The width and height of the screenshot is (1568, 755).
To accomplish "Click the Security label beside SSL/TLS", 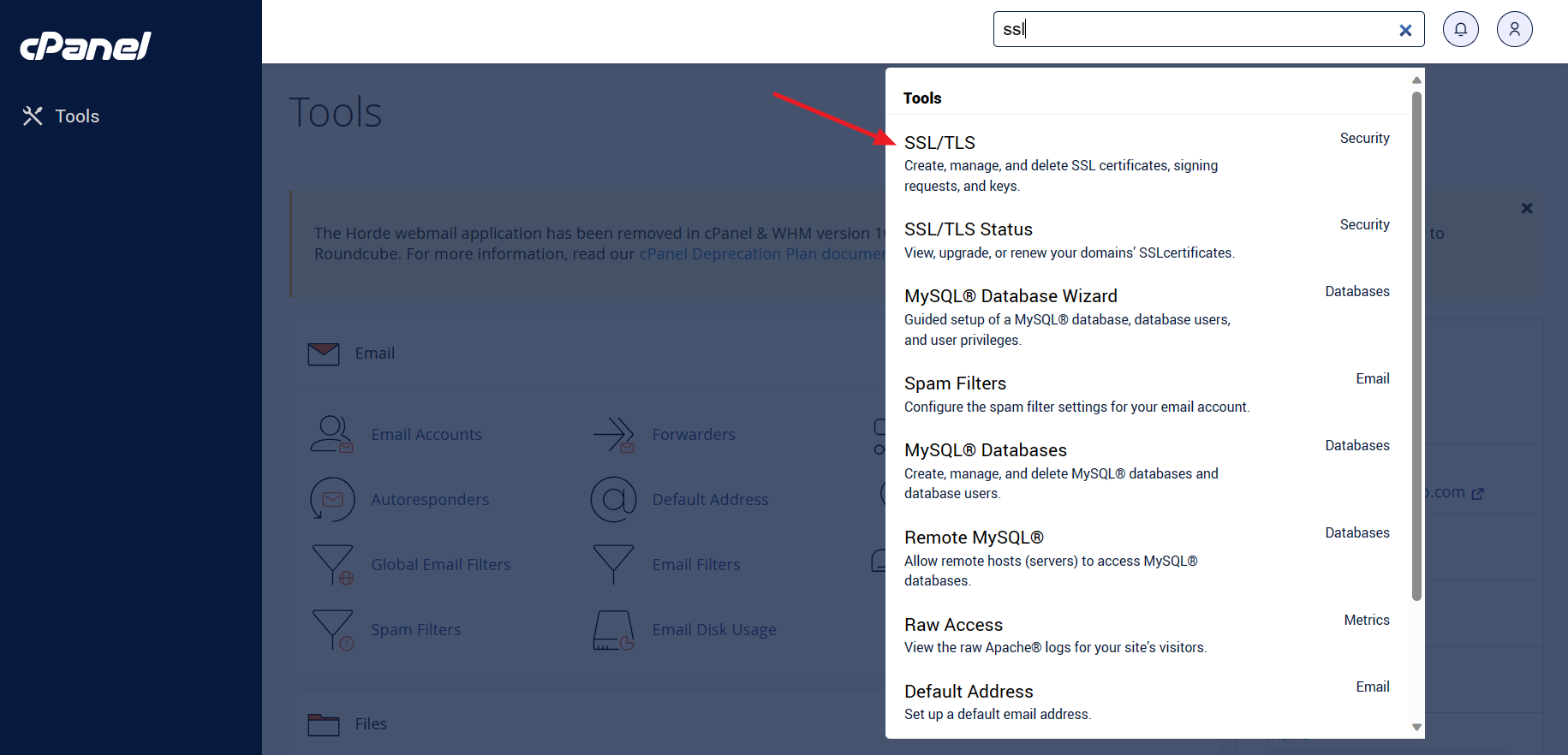I will pyautogui.click(x=1364, y=139).
